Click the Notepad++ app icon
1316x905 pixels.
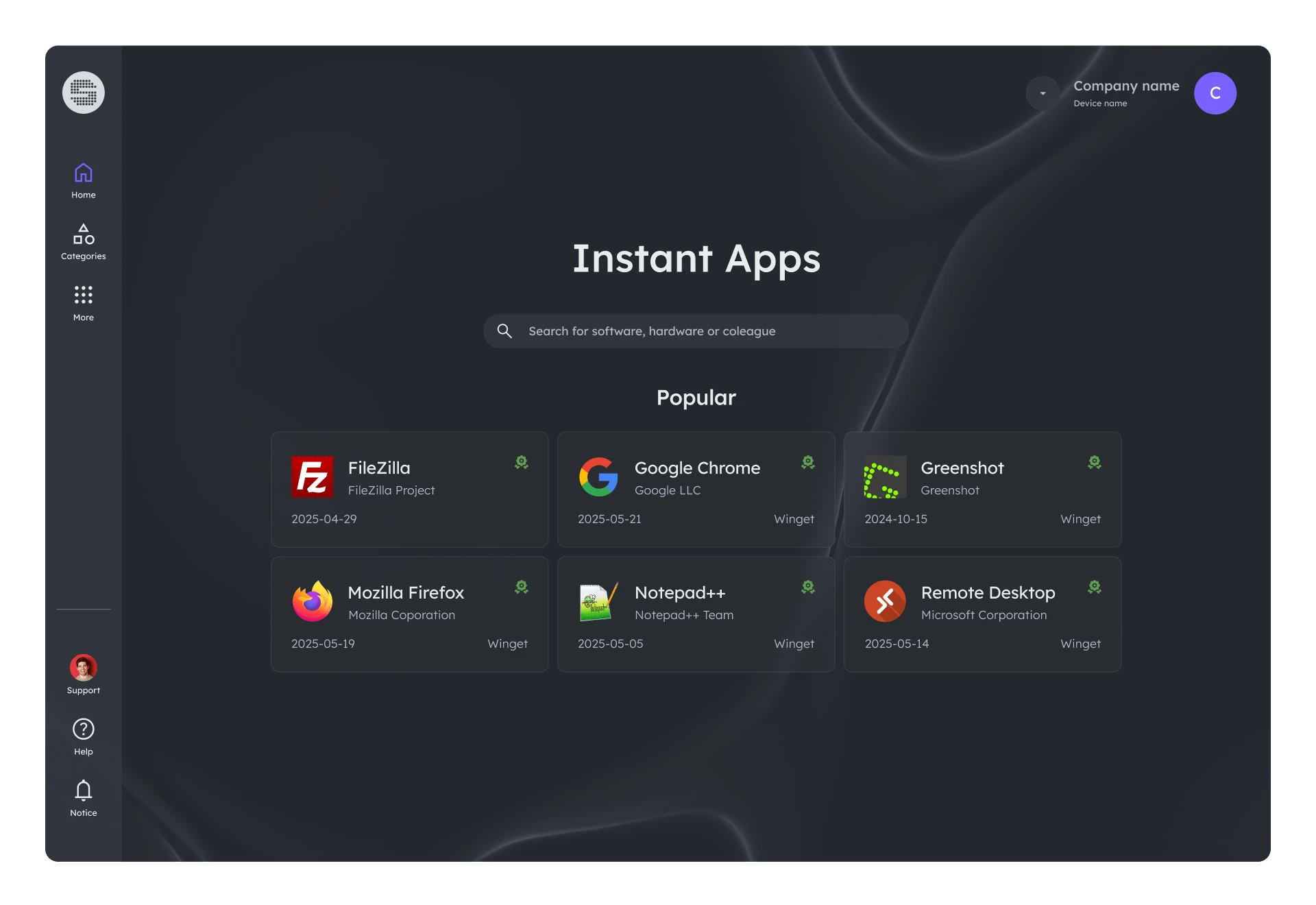(599, 601)
